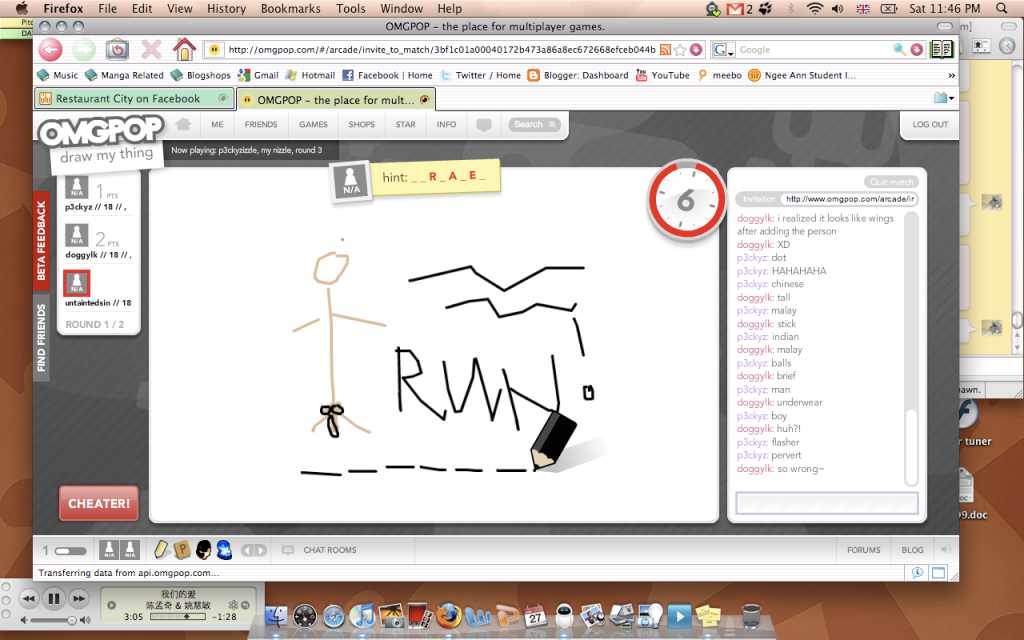The width and height of the screenshot is (1024, 640).
Task: Click the OMGPOP home icon in navbar
Action: 182,125
